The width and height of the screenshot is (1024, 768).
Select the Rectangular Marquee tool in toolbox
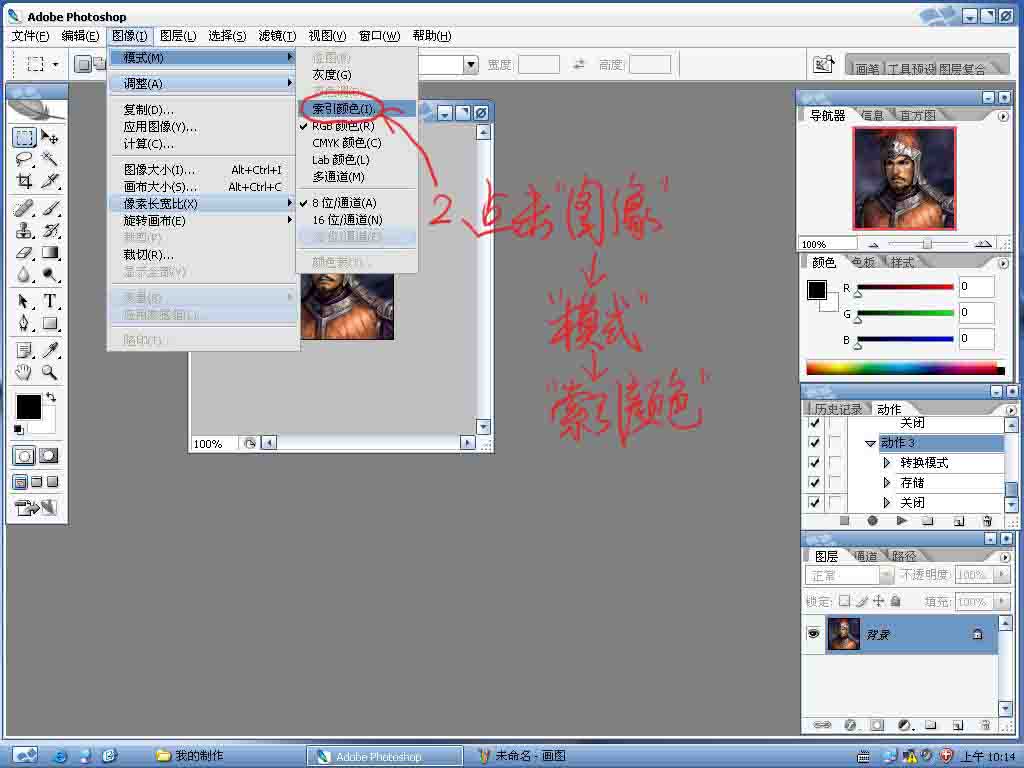click(x=24, y=137)
